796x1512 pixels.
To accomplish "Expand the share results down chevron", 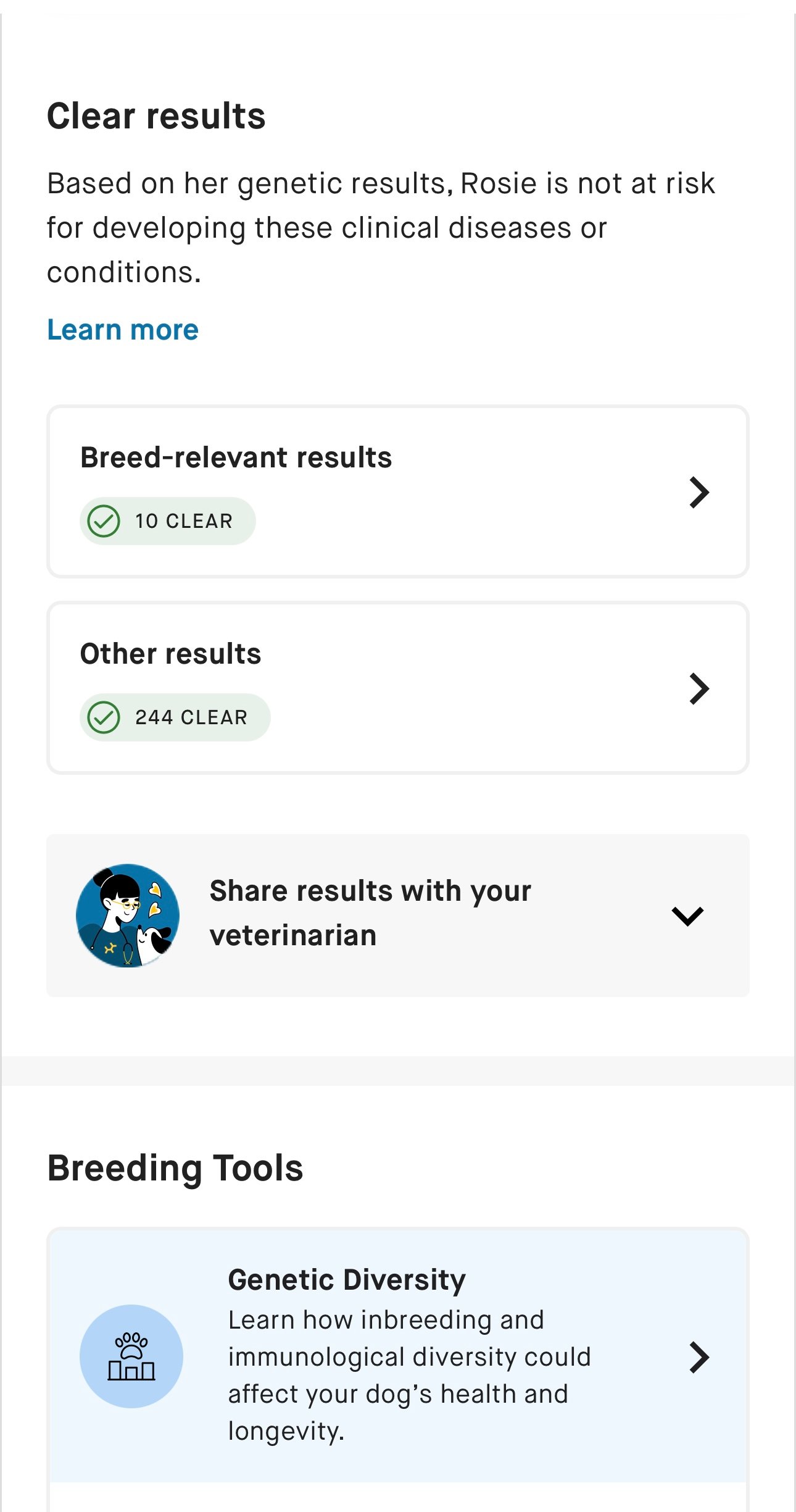I will (687, 916).
